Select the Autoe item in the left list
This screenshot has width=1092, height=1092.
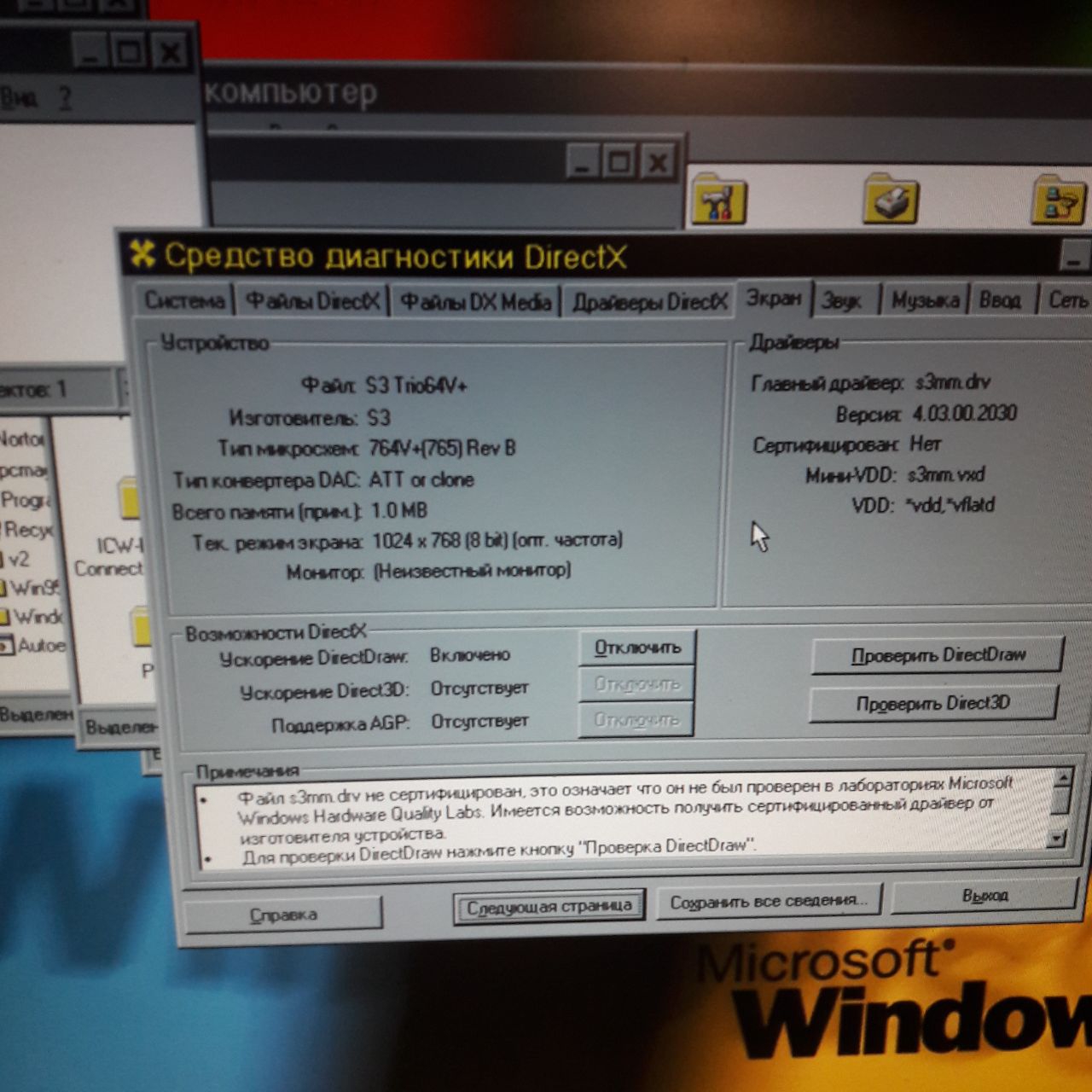click(x=32, y=645)
